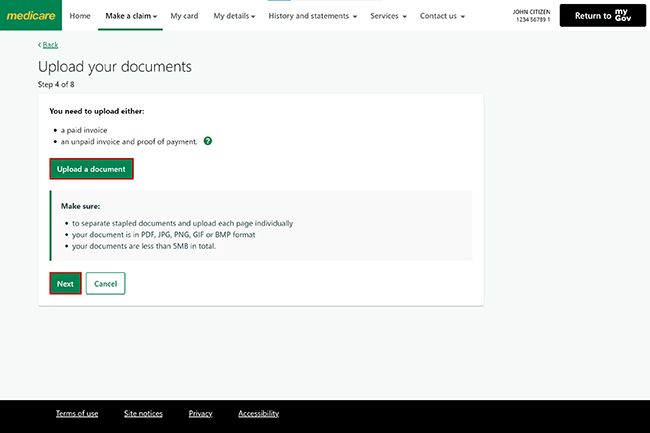Open the My card menu item

click(184, 16)
